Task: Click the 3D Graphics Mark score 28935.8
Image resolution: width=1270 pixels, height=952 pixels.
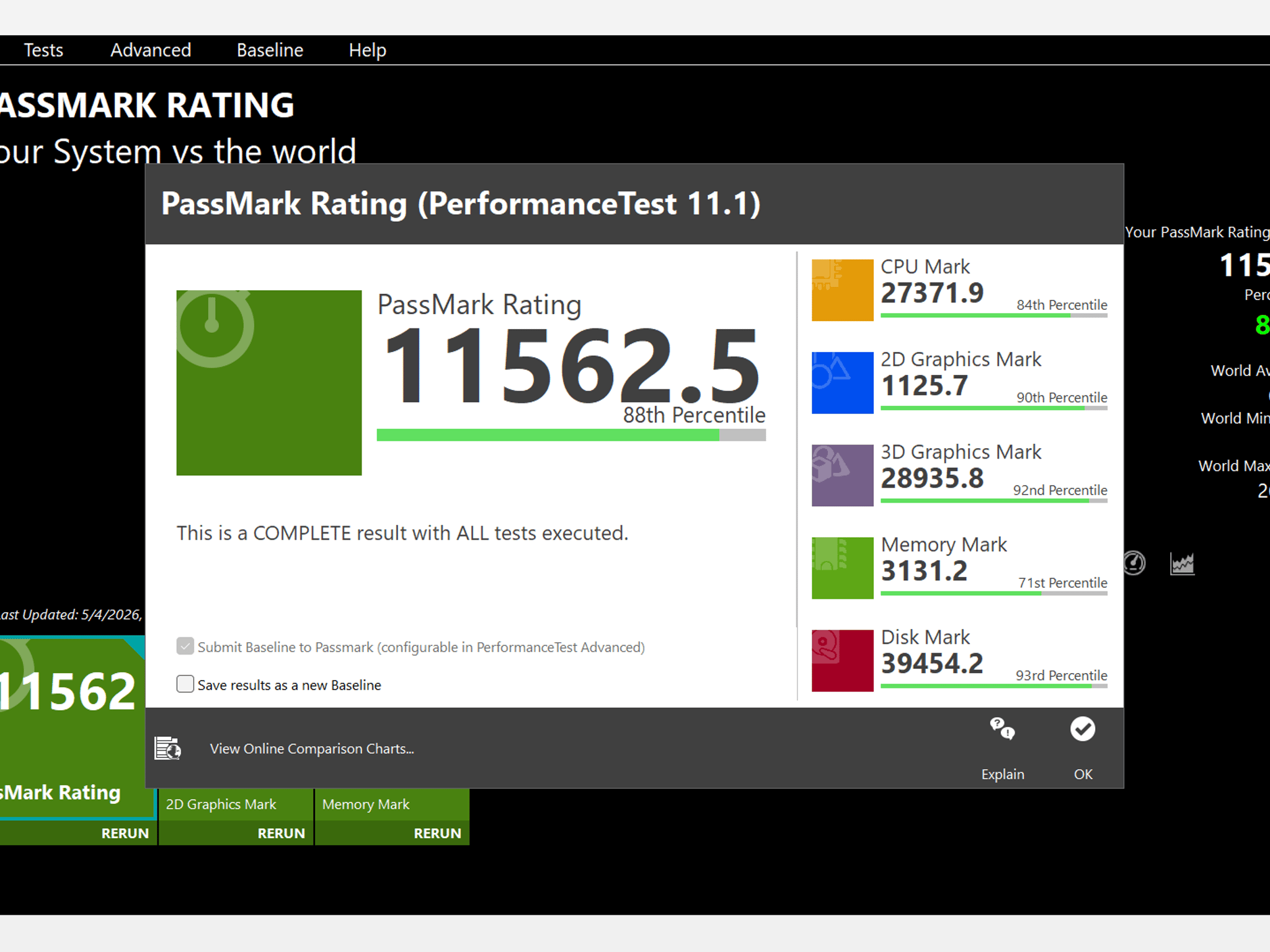Action: point(932,478)
